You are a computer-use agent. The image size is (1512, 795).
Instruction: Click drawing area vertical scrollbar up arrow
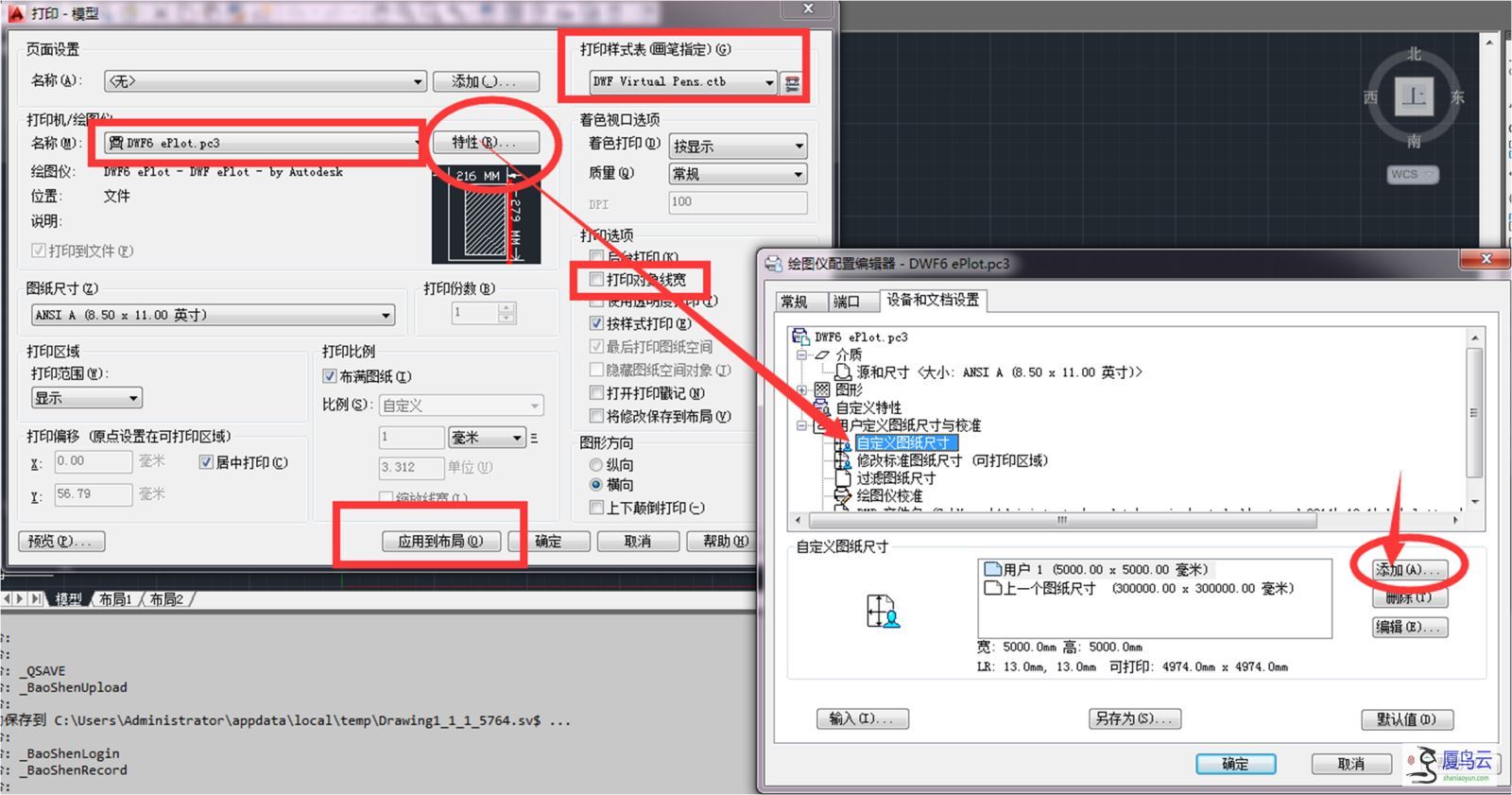(1490, 43)
